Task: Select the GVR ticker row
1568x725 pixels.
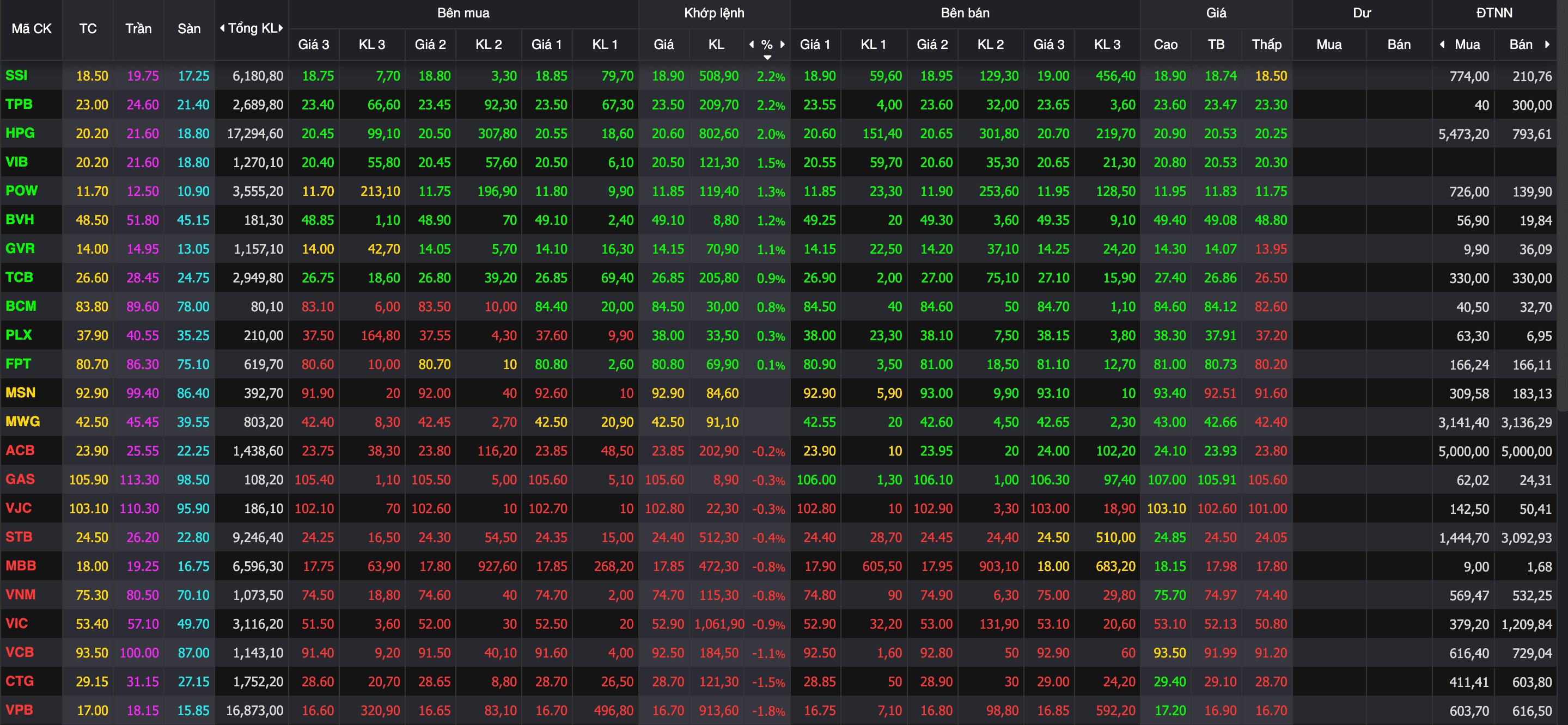Action: pos(20,248)
